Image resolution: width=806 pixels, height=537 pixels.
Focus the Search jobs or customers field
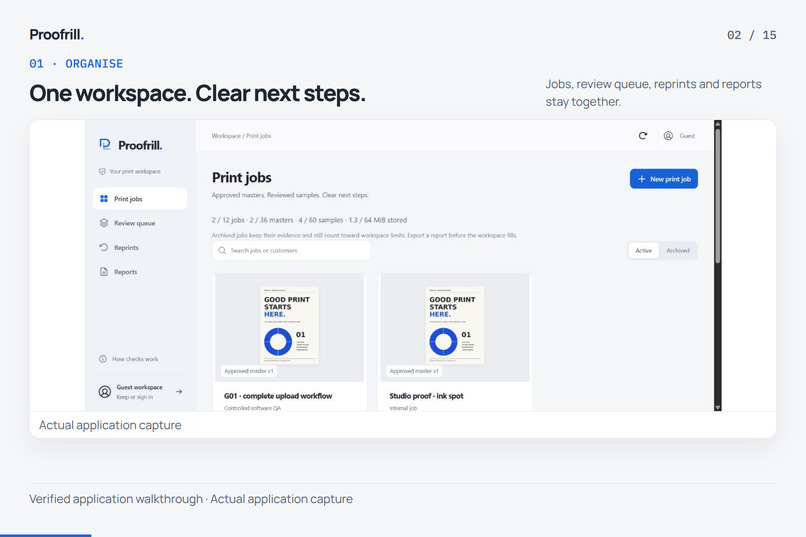pos(291,251)
